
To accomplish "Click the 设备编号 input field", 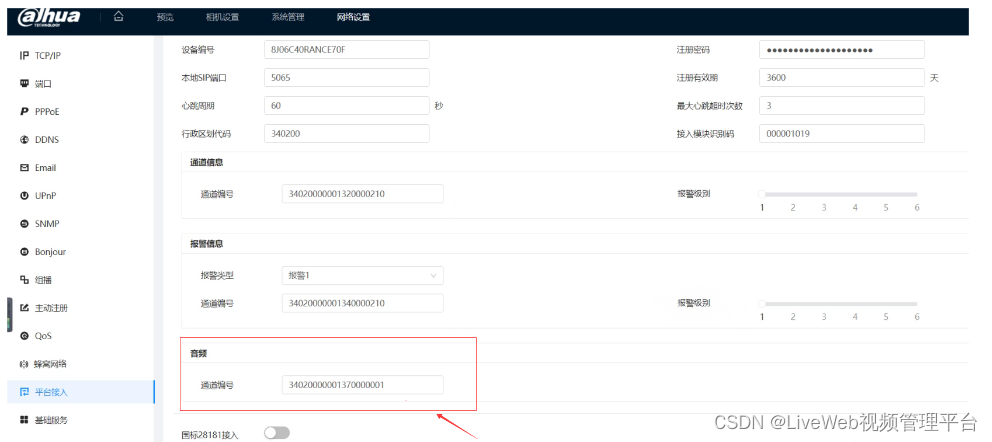I will (x=347, y=49).
